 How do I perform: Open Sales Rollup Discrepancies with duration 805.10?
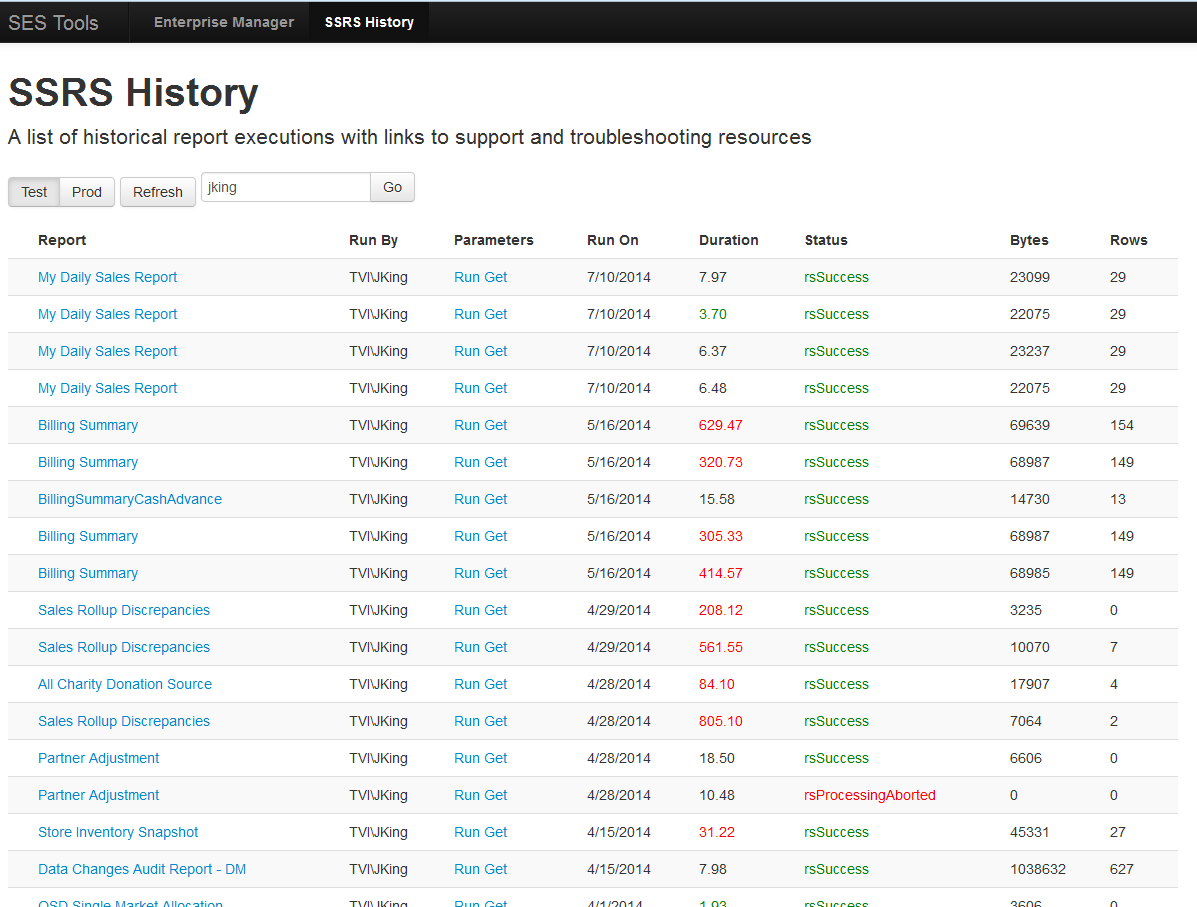click(x=124, y=721)
